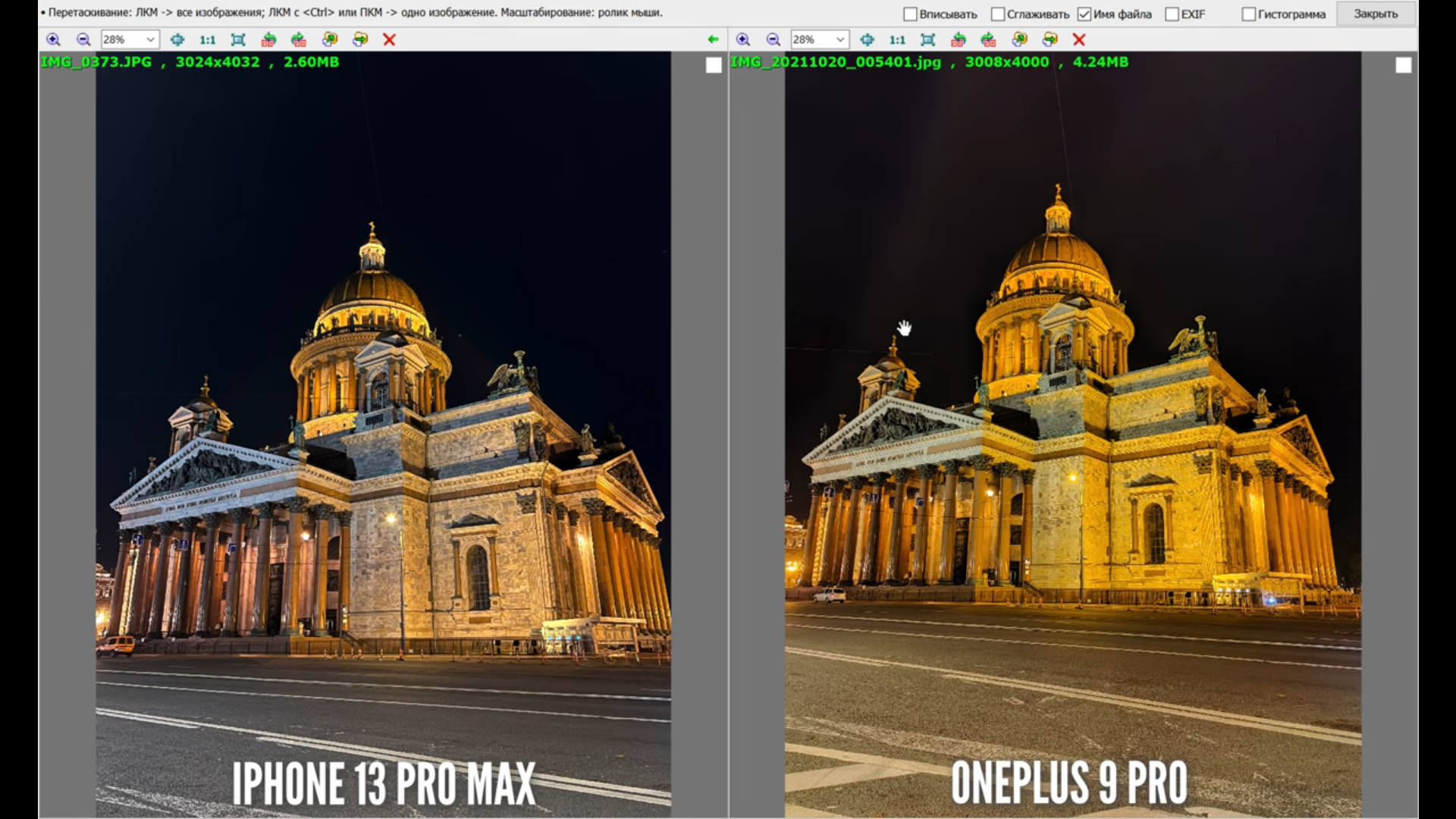Screen dimensions: 1456x819
Task: Rotate left pane image counterclockwise
Action: pyautogui.click(x=268, y=39)
